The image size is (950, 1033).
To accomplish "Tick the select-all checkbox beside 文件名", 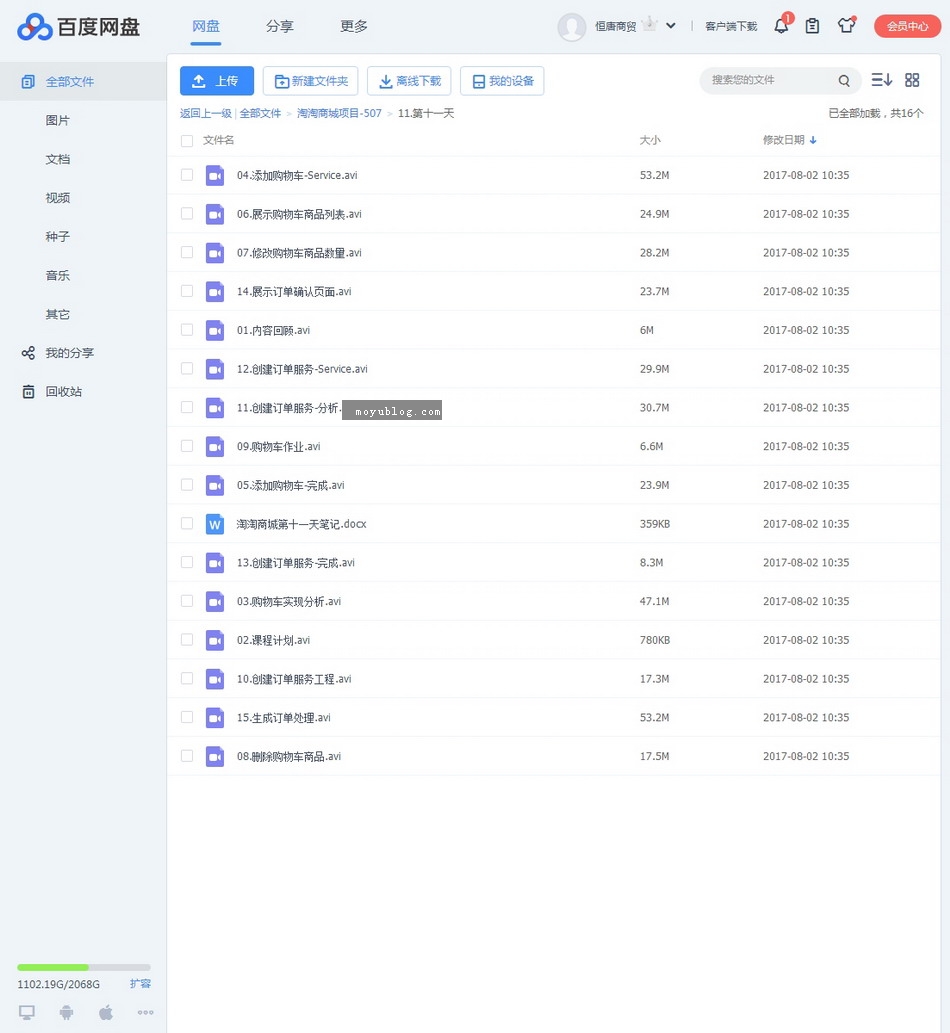I will pos(187,140).
